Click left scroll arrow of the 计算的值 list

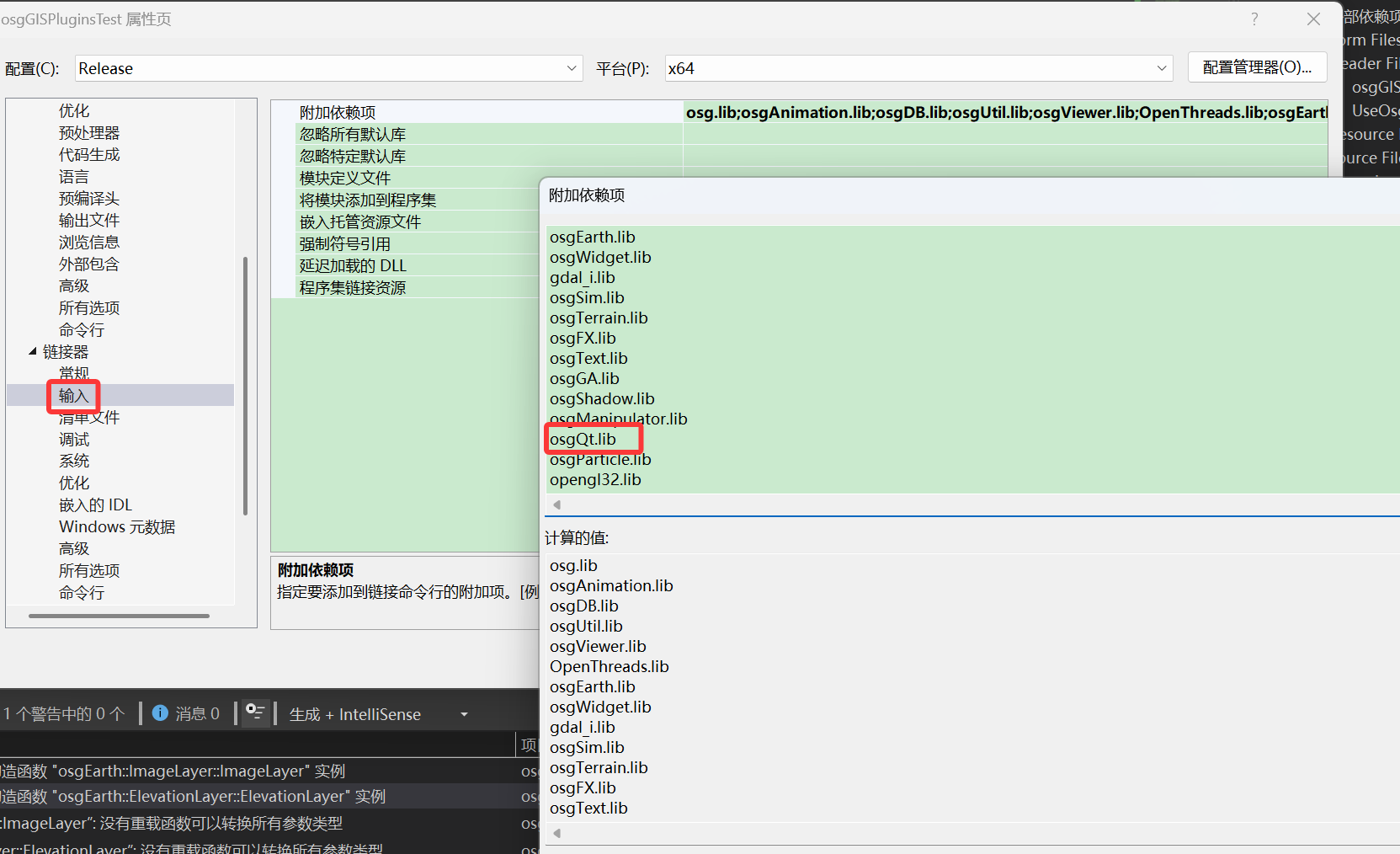click(x=556, y=833)
